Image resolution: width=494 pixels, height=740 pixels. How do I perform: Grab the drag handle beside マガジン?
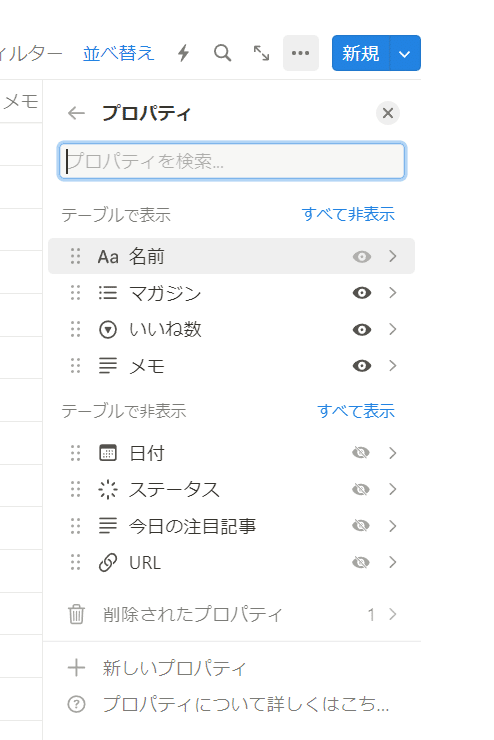click(x=75, y=293)
